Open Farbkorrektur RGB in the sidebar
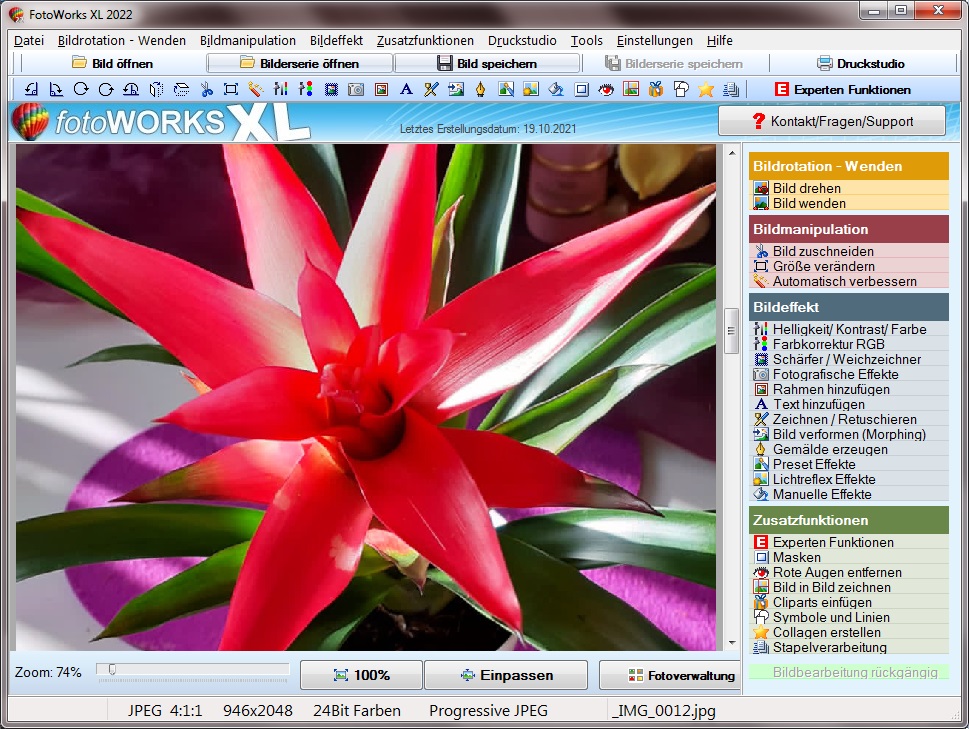This screenshot has height=729, width=969. coord(850,344)
